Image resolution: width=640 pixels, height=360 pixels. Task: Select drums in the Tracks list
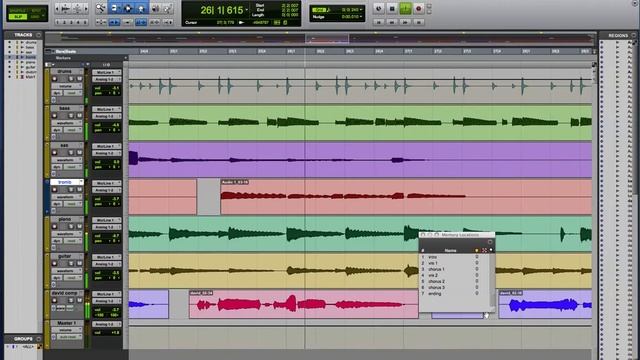31,42
